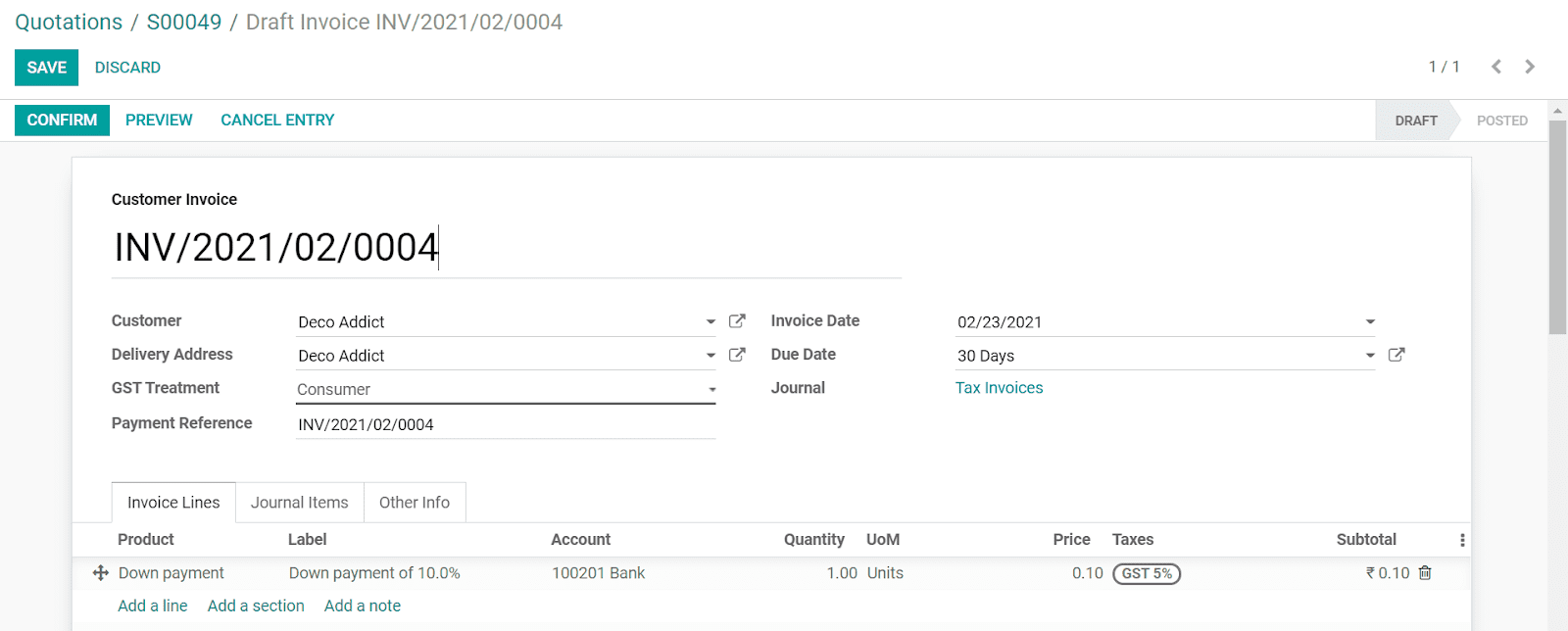Sort by the Product column header
The height and width of the screenshot is (631, 1568).
coord(146,540)
